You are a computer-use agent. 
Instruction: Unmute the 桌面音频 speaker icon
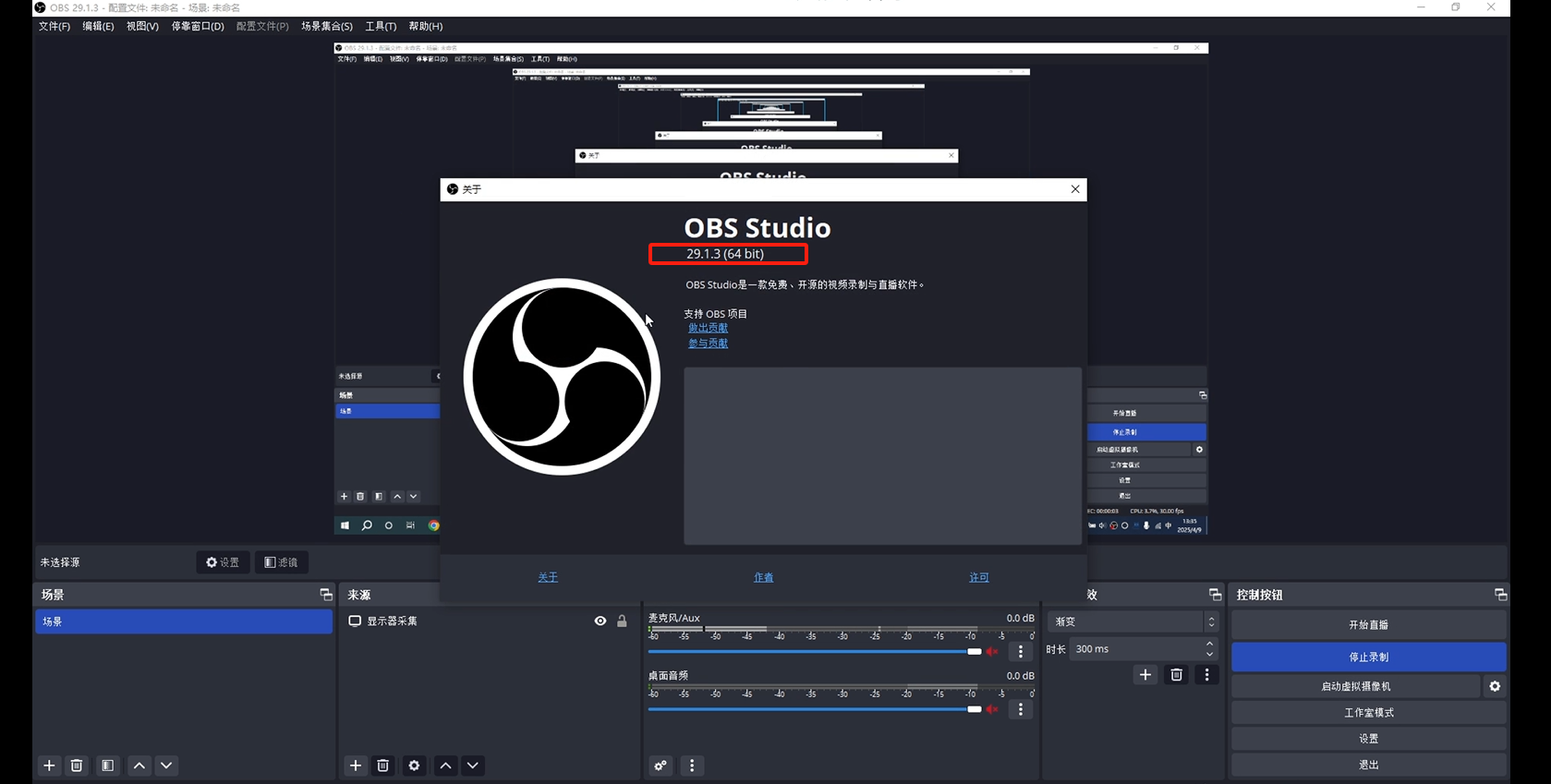(992, 709)
